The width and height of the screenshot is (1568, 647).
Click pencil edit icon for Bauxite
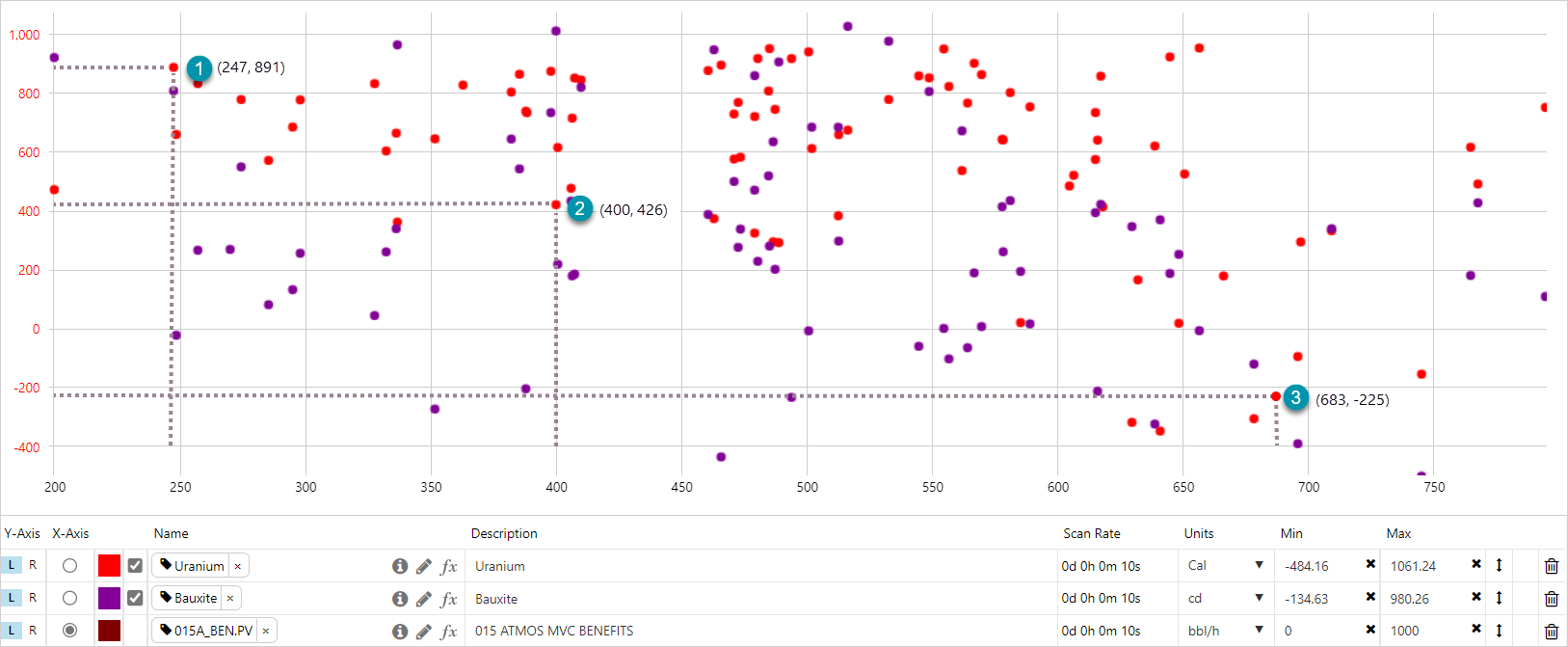tap(424, 599)
